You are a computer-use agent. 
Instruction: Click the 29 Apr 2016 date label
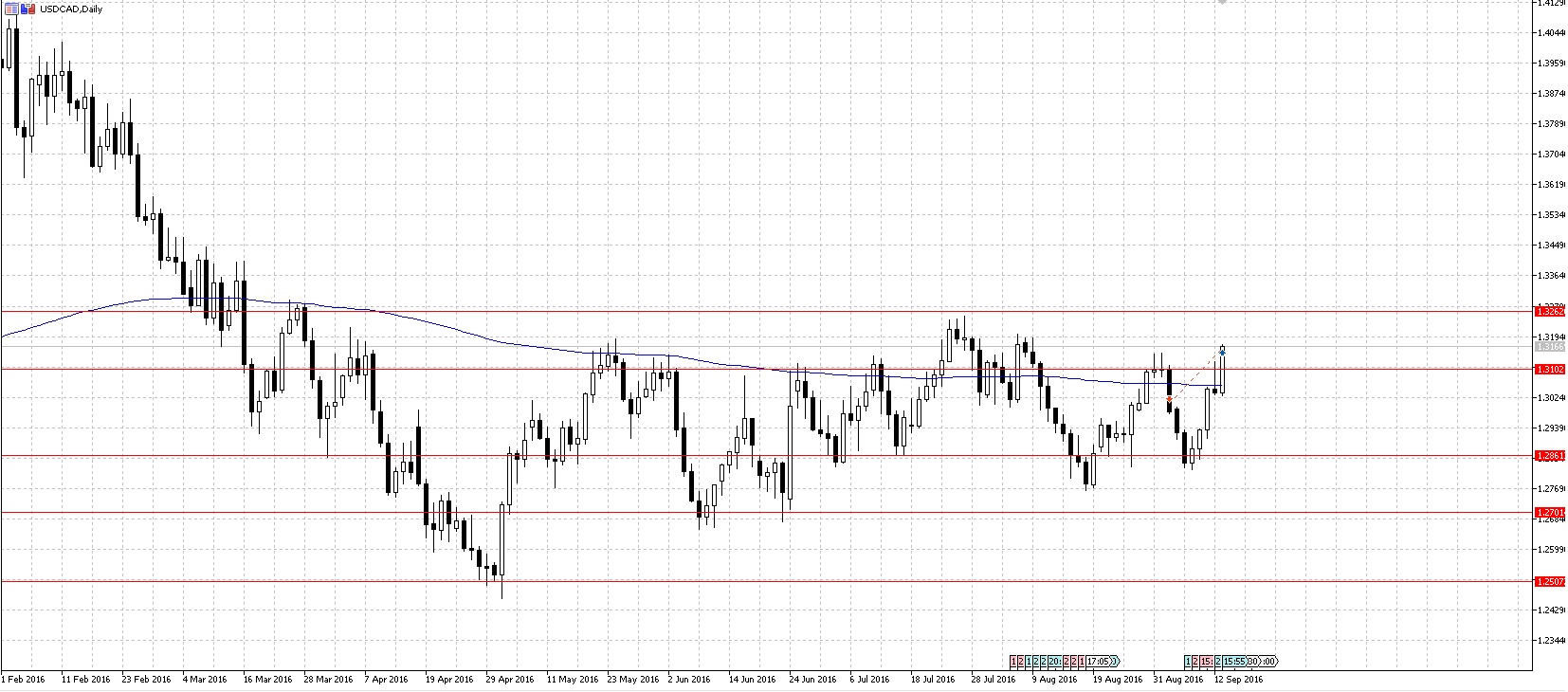(x=509, y=679)
